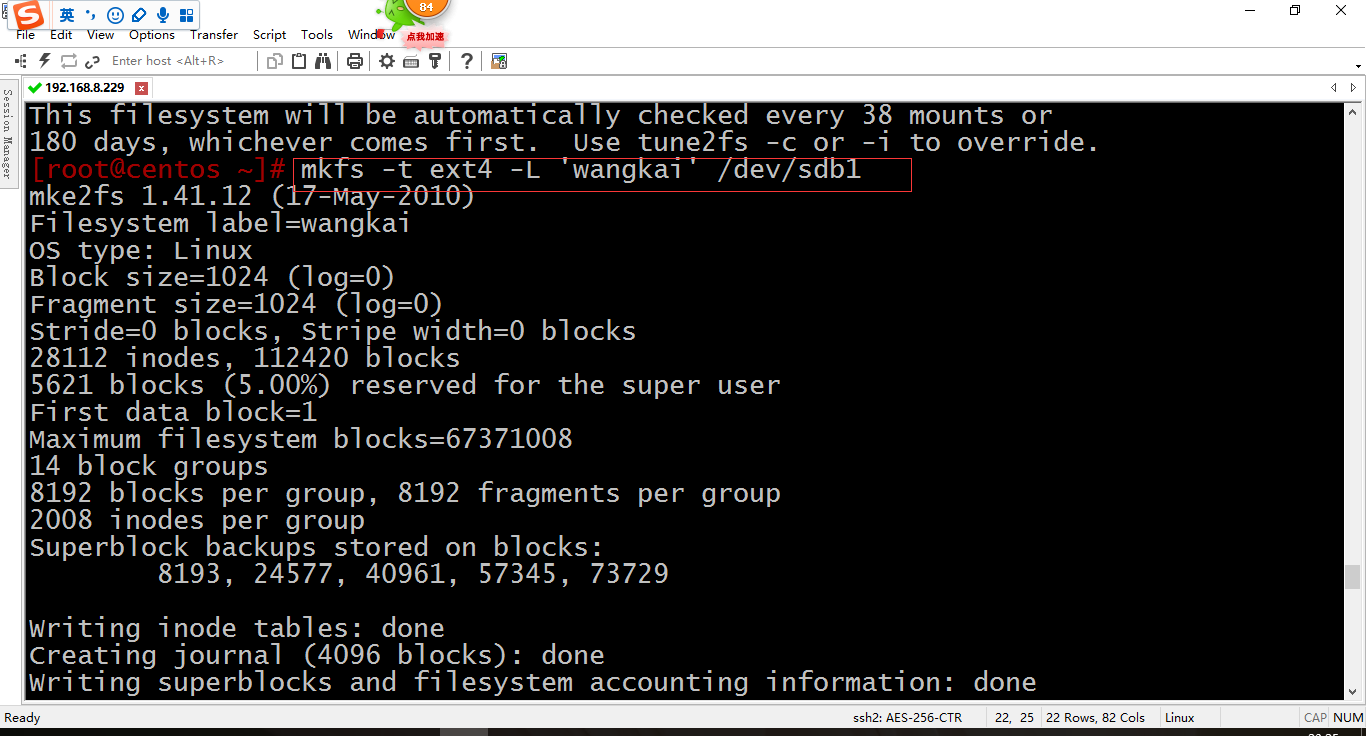The width and height of the screenshot is (1366, 736).
Task: Click the green checkmark on the session tab
Action: 36,88
